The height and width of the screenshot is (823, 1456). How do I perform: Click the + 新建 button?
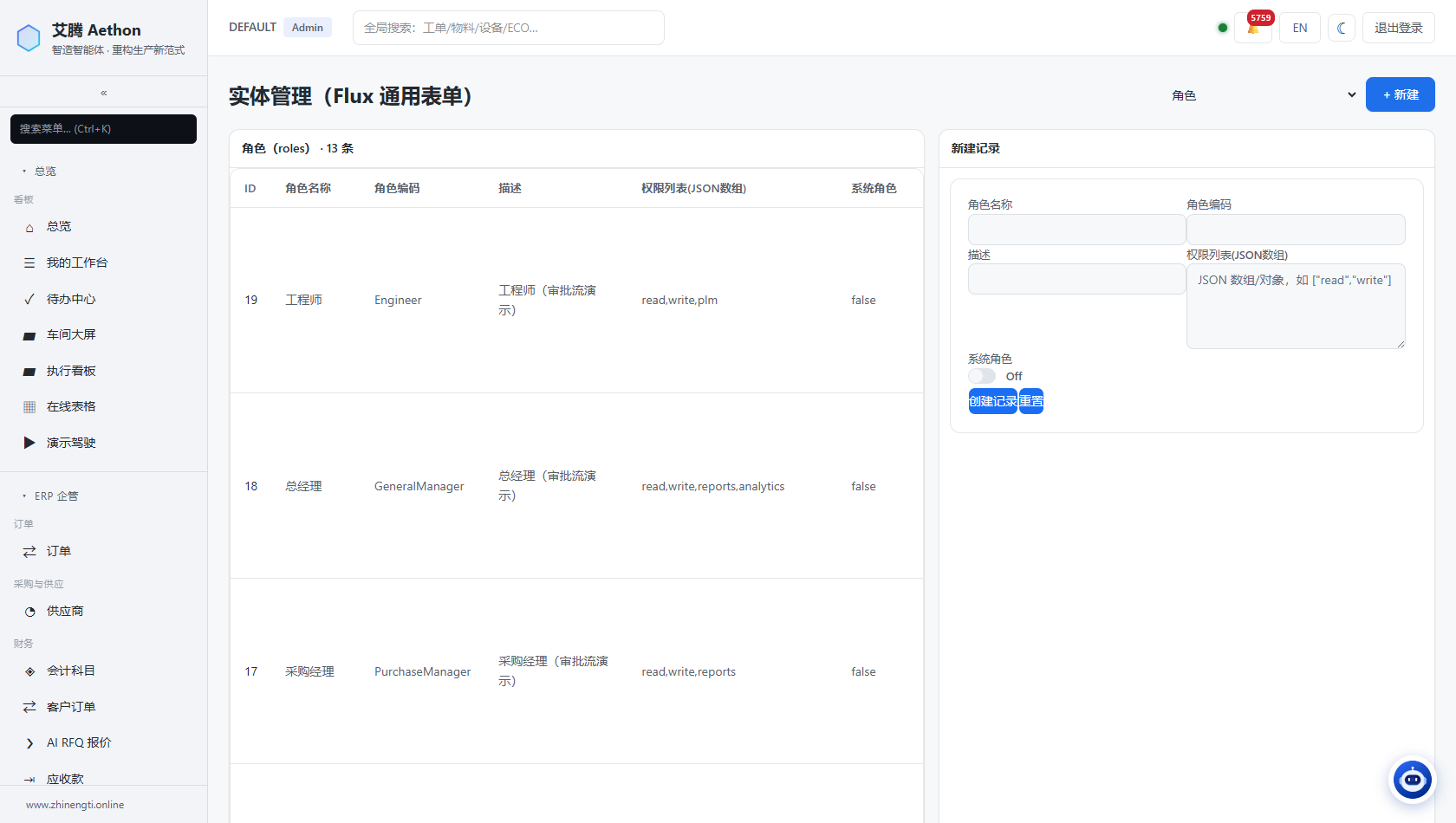[1400, 94]
